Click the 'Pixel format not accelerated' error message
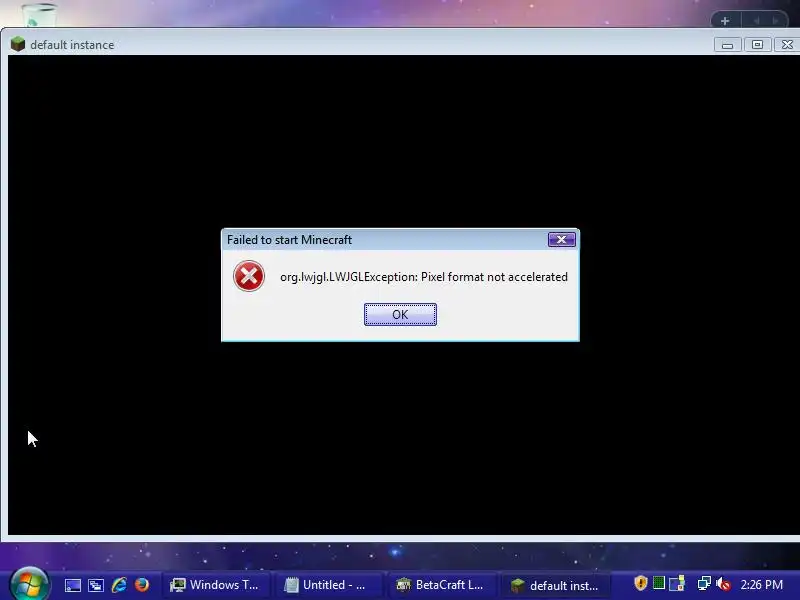This screenshot has height=600, width=800. [494, 277]
